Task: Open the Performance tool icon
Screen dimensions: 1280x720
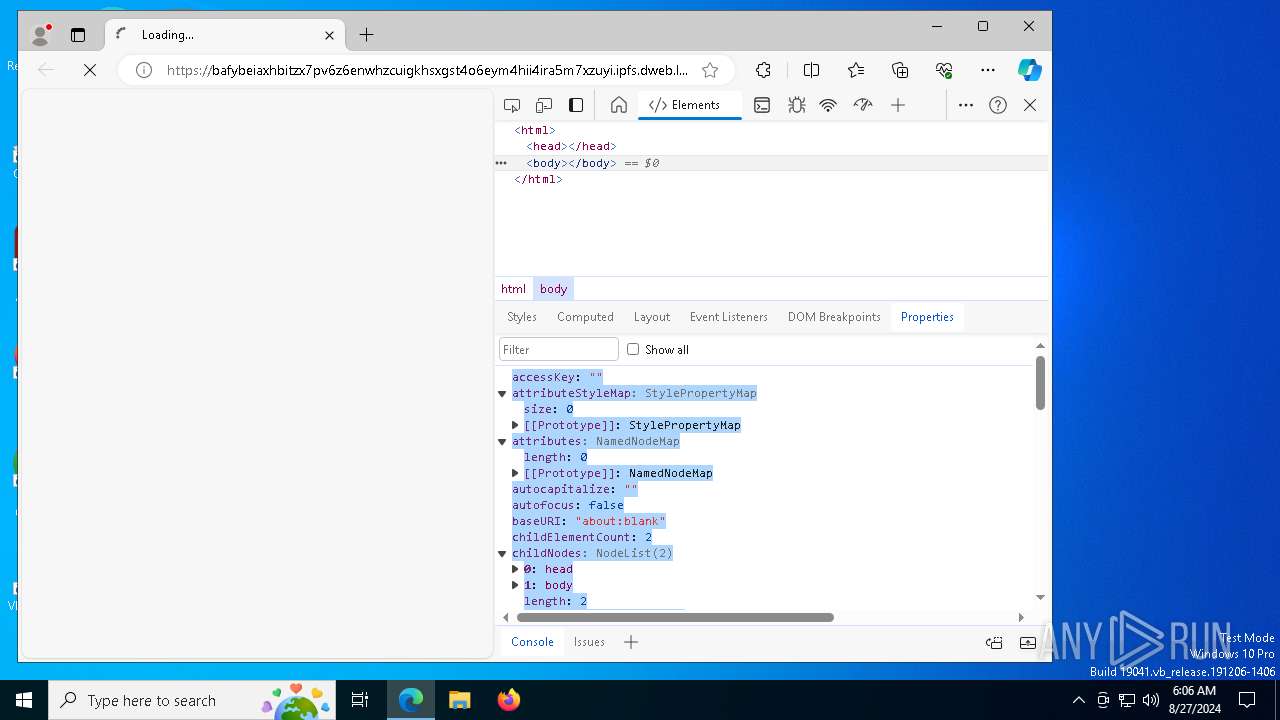Action: coord(863,105)
